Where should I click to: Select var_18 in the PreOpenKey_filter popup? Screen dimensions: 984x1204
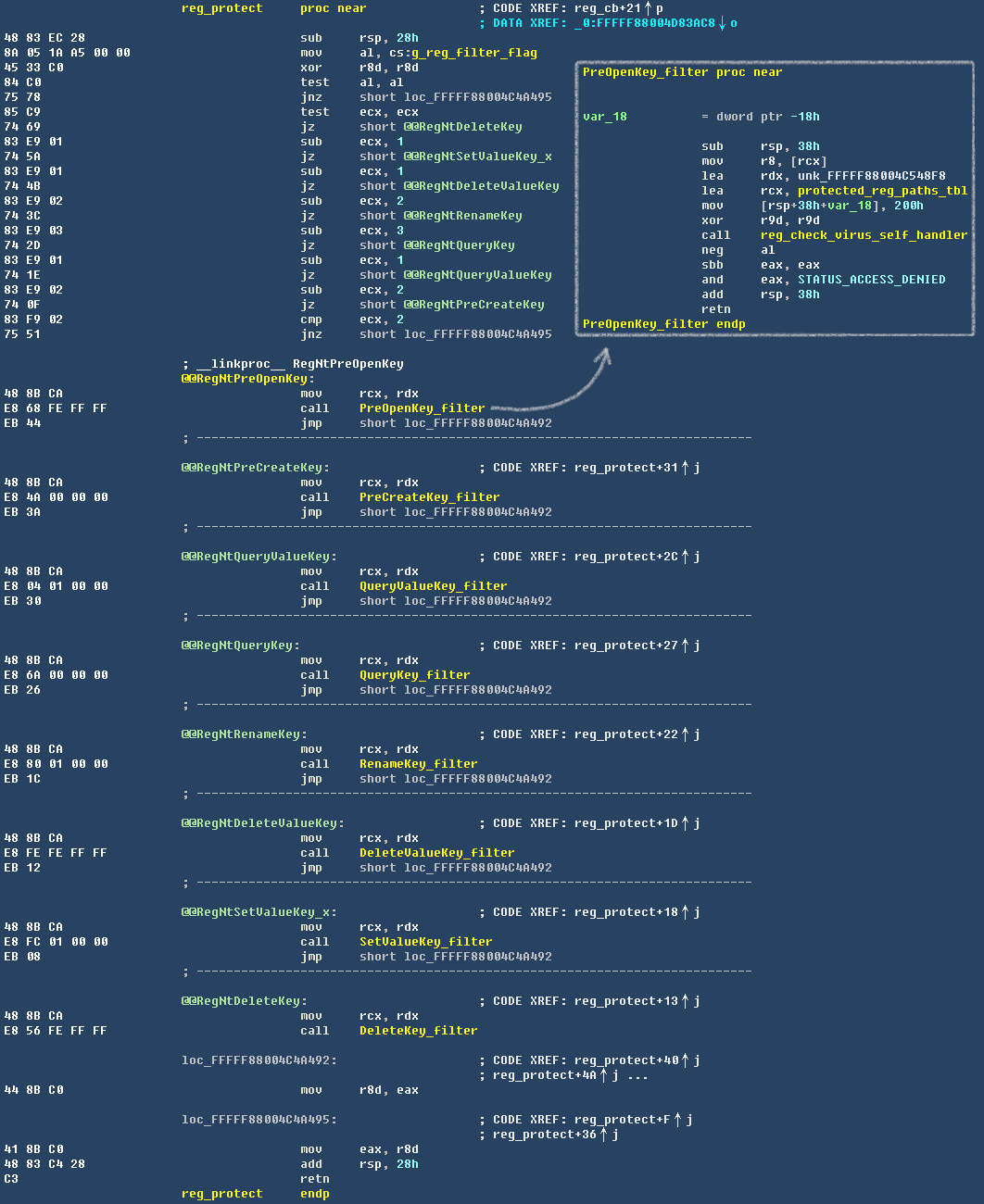tap(604, 117)
